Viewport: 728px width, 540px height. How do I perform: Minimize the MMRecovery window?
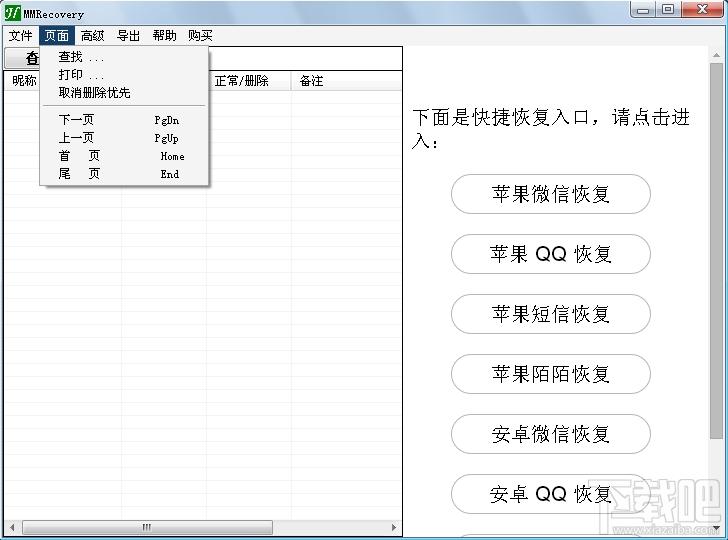pos(643,10)
